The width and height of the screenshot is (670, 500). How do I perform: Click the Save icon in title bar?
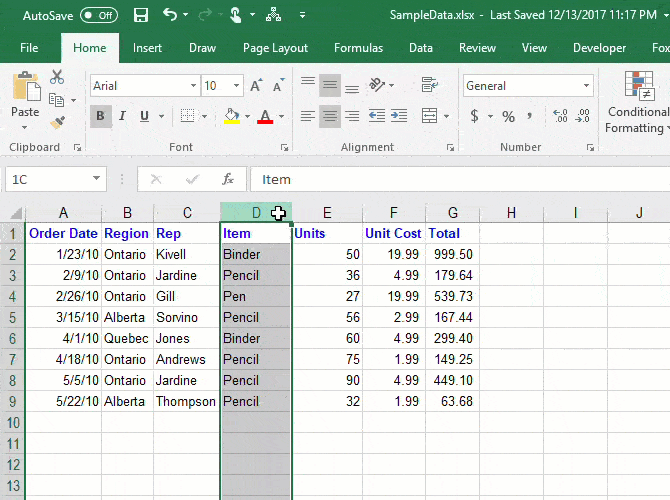[141, 15]
